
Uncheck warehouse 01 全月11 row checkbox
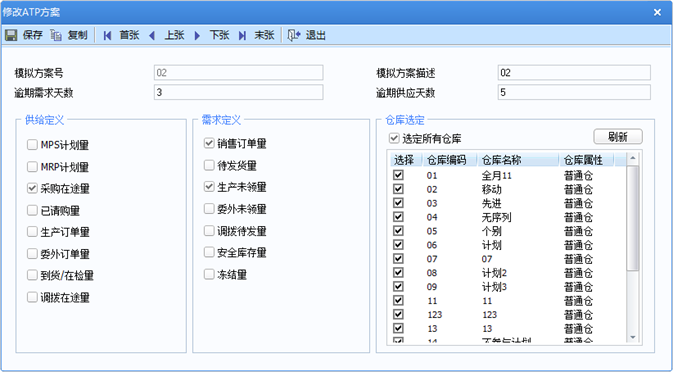pyautogui.click(x=398, y=175)
